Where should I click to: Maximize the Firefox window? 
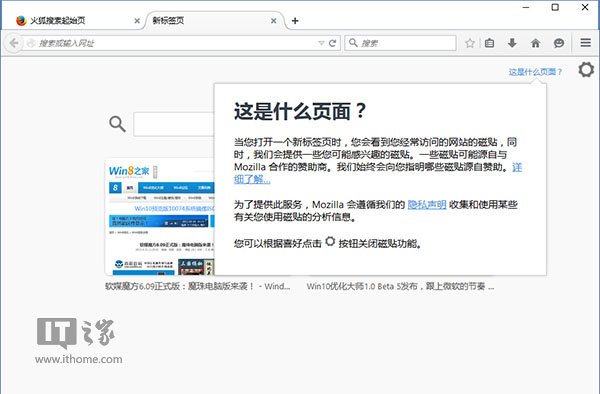555,7
